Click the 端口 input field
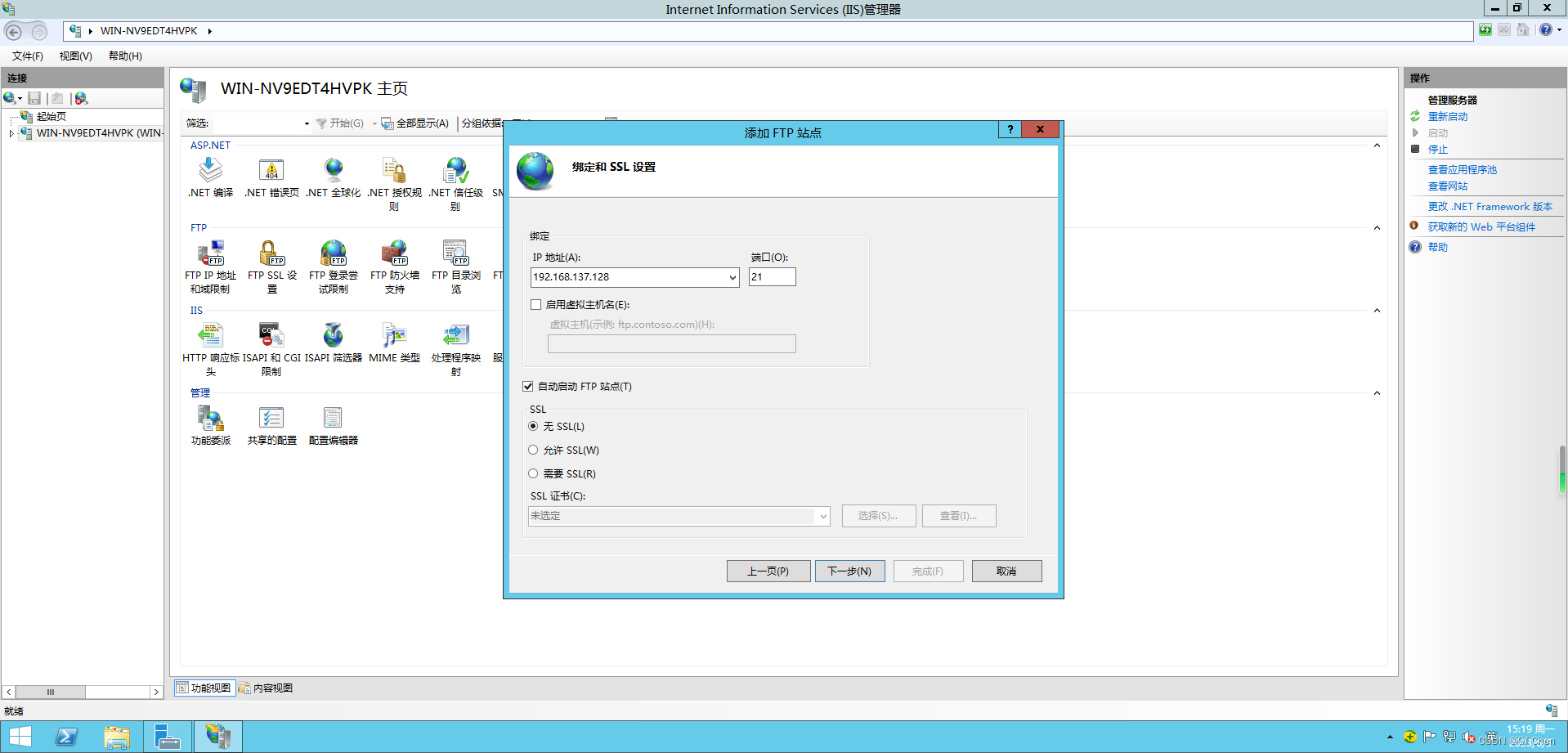This screenshot has width=1568, height=753. 772,277
